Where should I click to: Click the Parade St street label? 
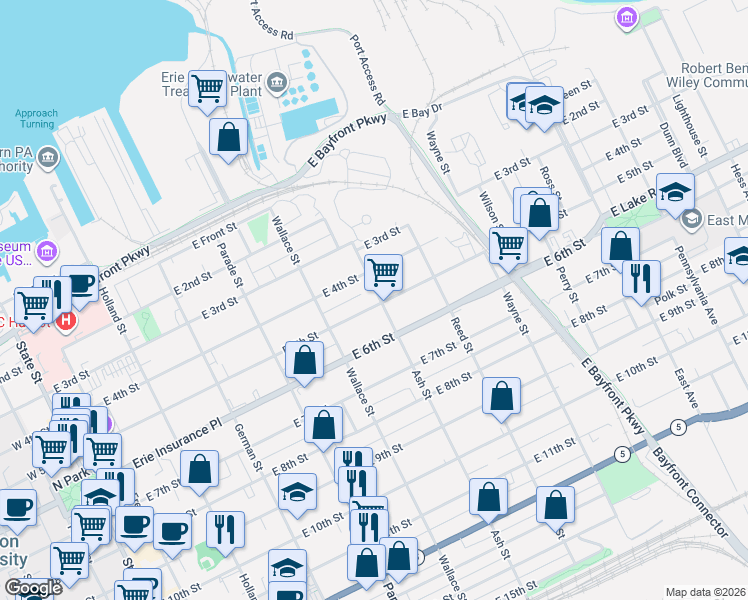click(230, 265)
